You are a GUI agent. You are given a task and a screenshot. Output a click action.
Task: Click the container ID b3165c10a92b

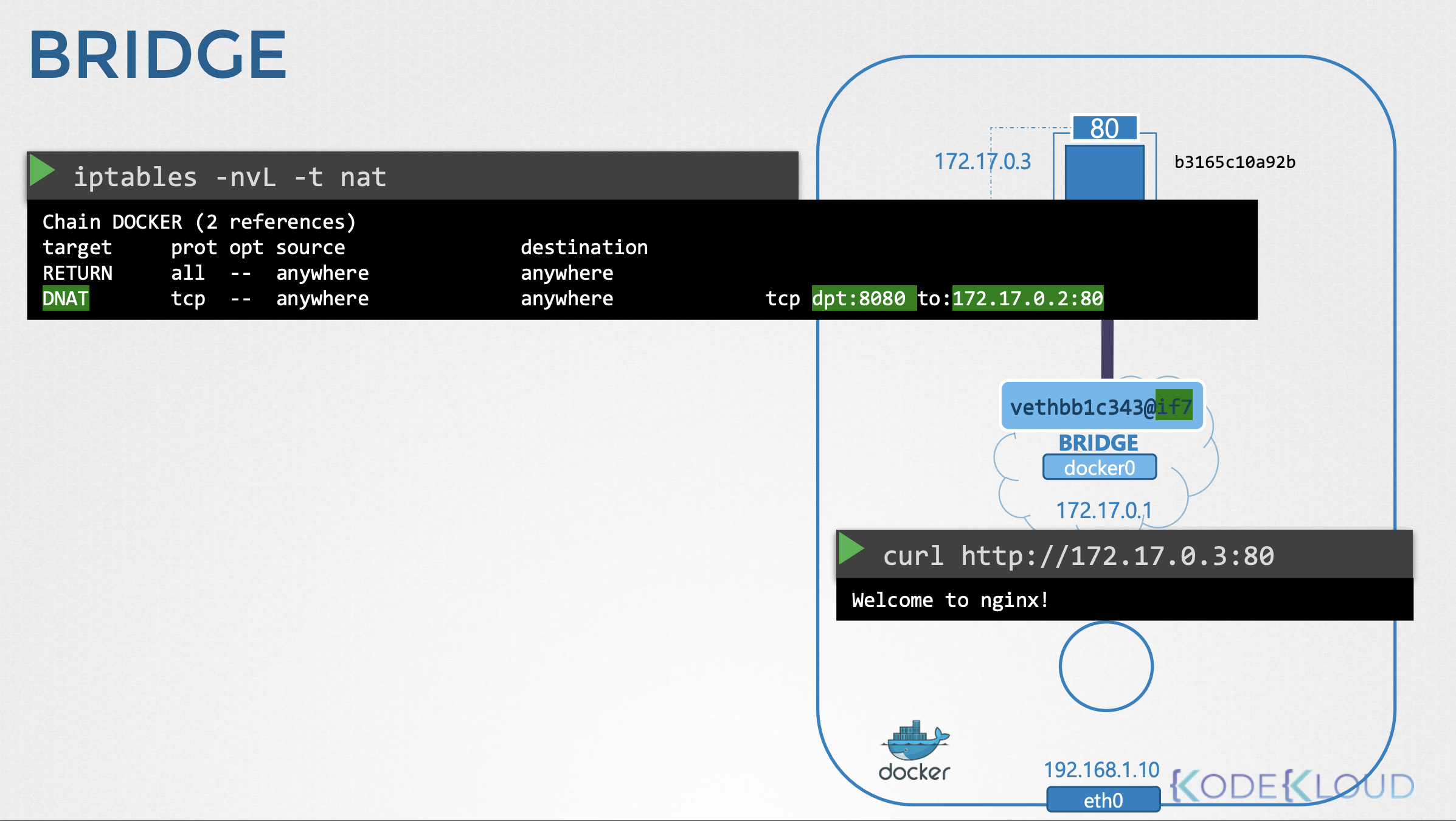1235,162
